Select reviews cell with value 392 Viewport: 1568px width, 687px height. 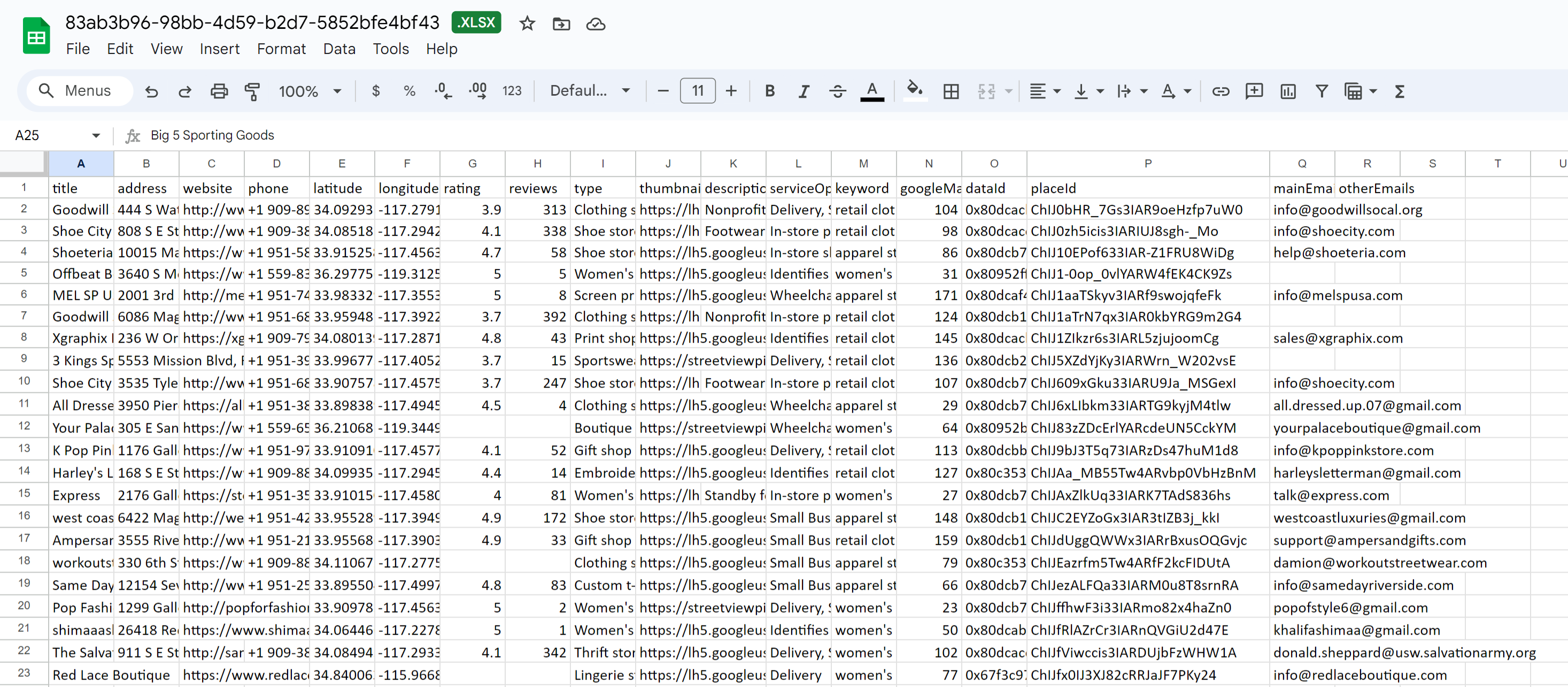pos(537,317)
